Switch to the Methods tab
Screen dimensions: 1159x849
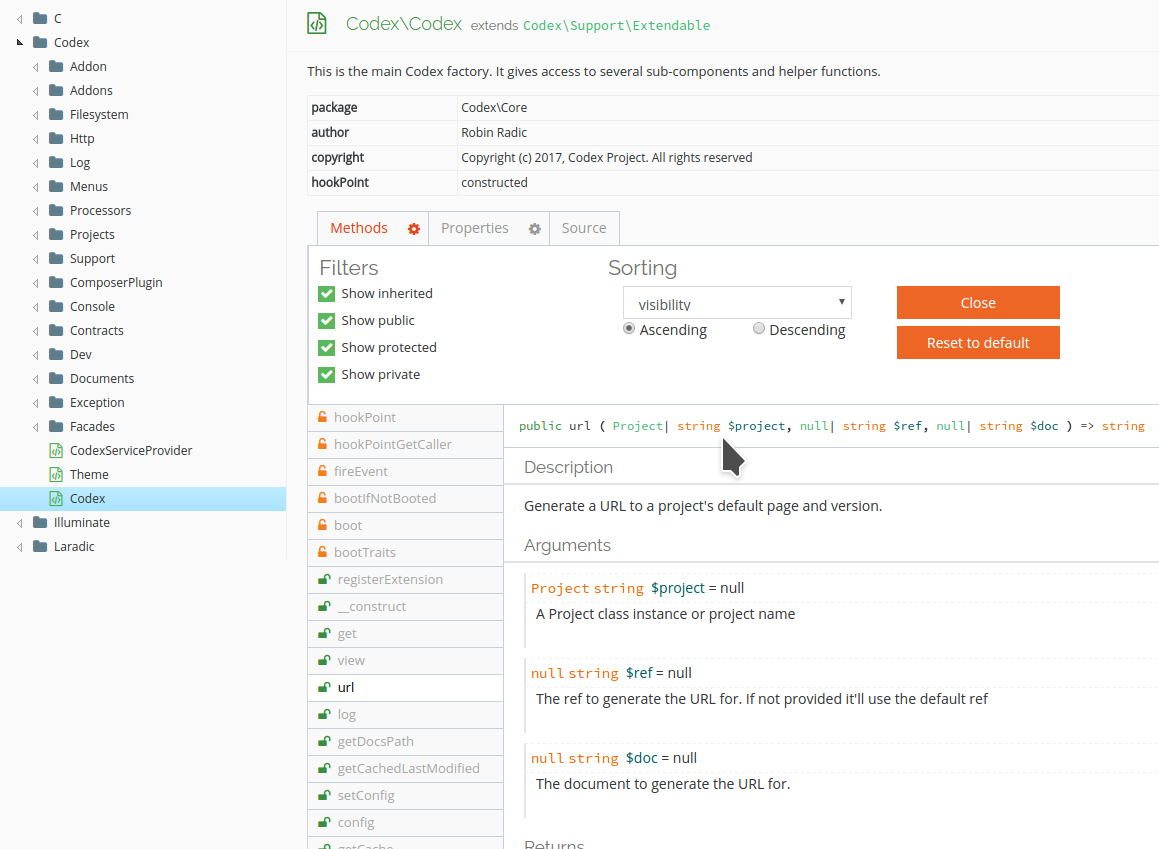[x=358, y=228]
